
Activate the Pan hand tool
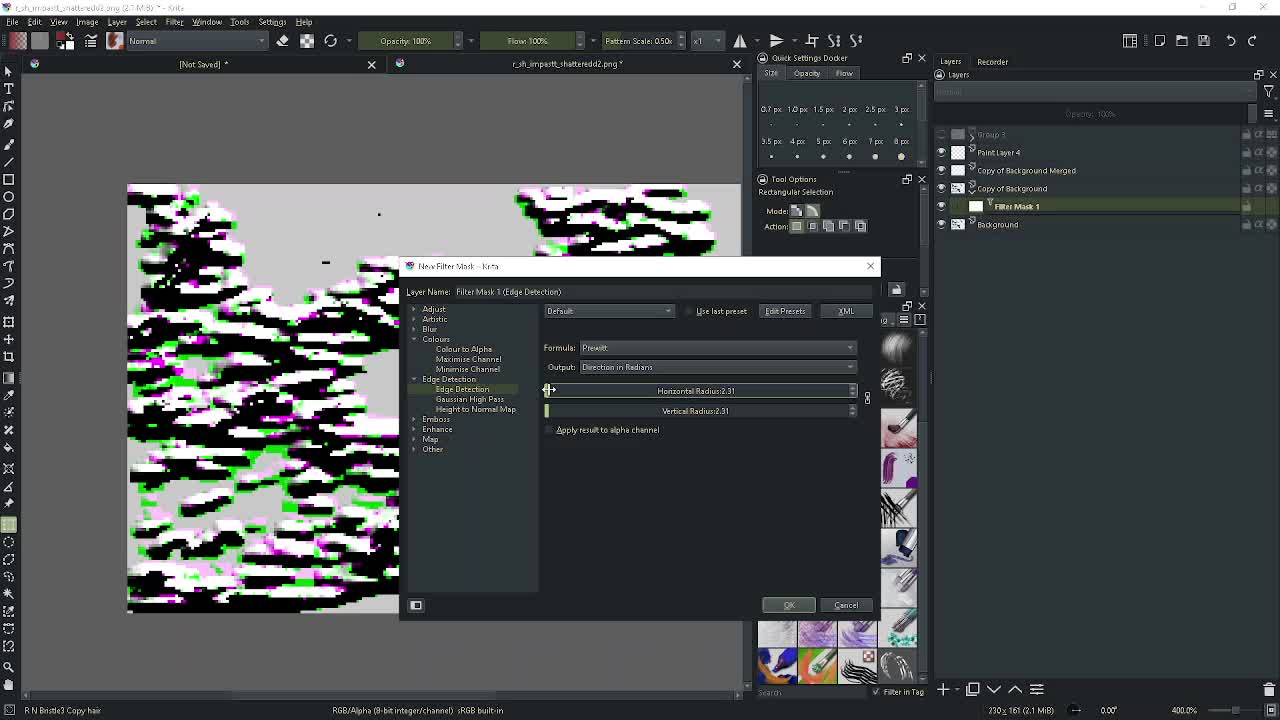[9, 684]
